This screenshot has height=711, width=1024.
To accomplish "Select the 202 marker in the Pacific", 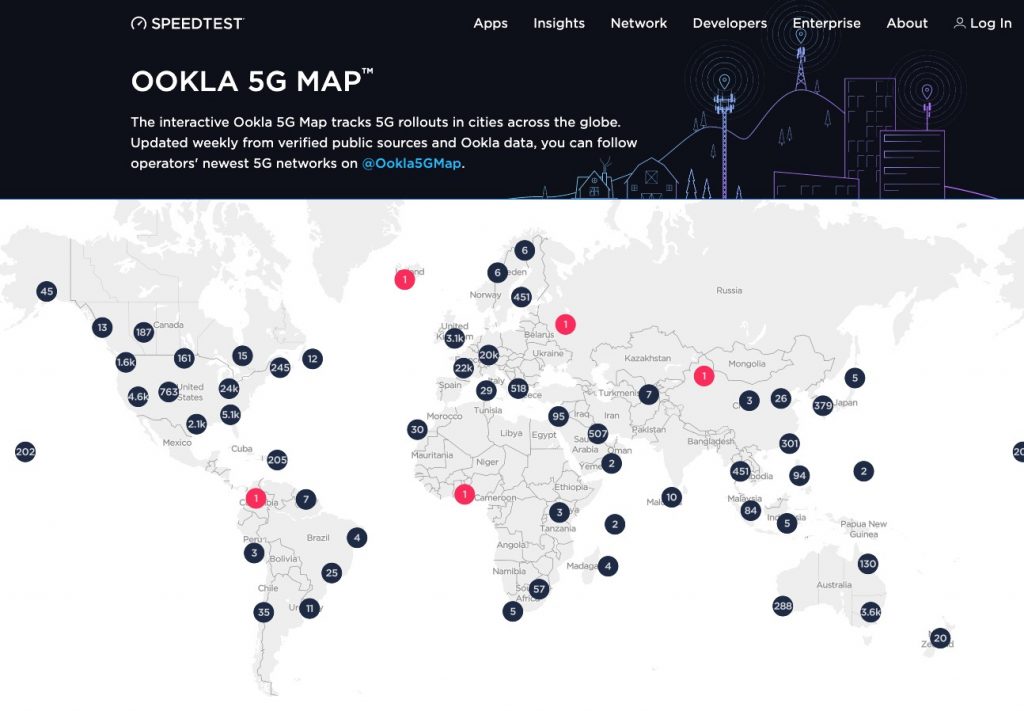I will (x=25, y=451).
